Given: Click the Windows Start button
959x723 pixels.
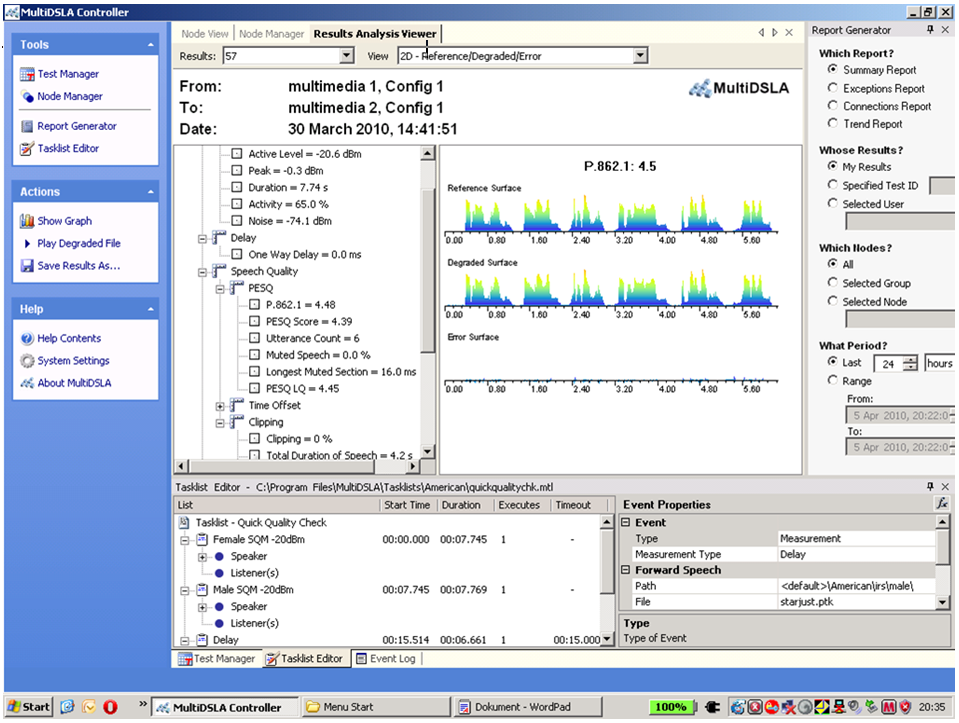Looking at the screenshot, I should point(29,707).
